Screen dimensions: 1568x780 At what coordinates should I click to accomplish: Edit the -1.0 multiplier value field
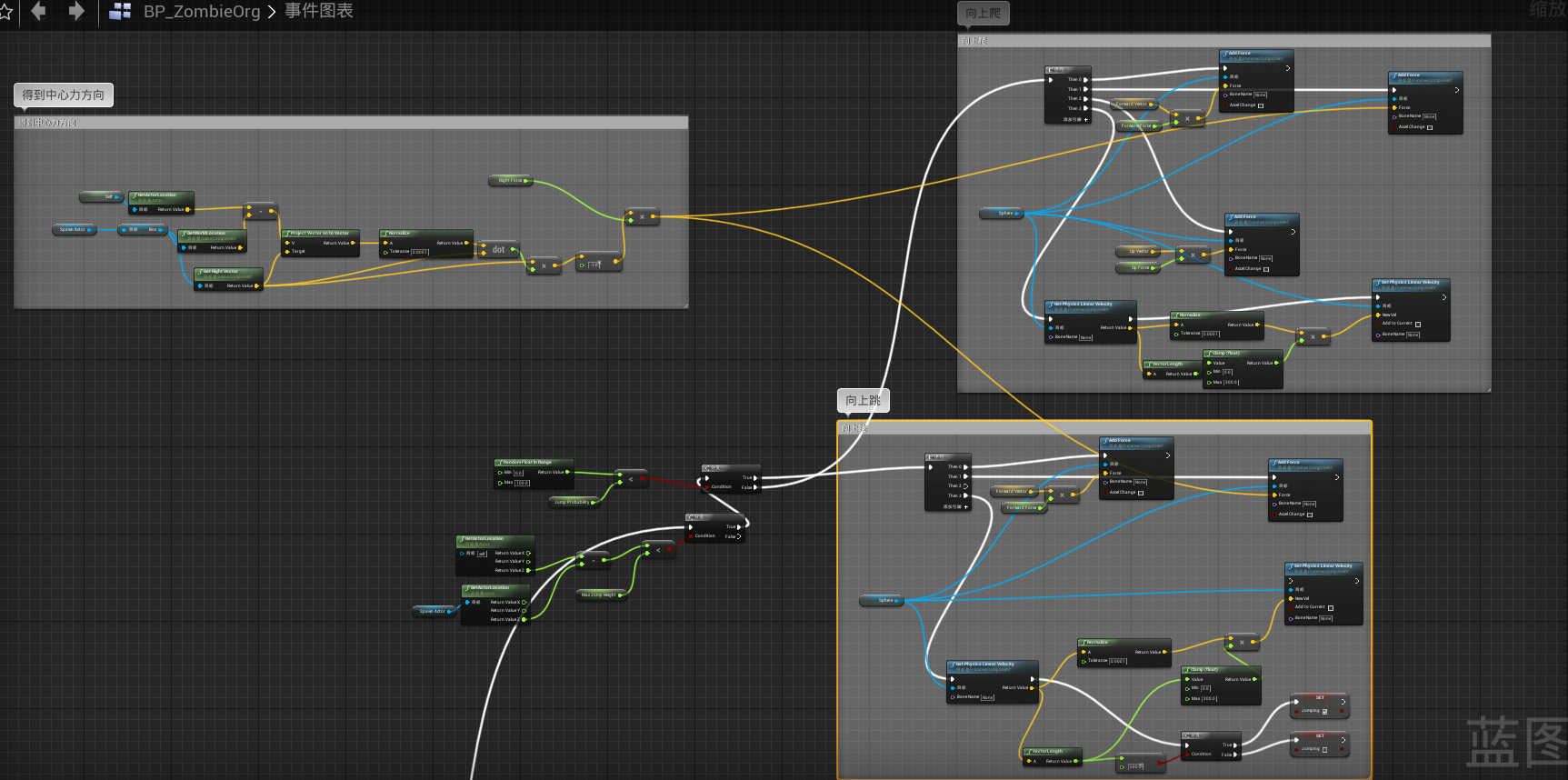point(595,265)
